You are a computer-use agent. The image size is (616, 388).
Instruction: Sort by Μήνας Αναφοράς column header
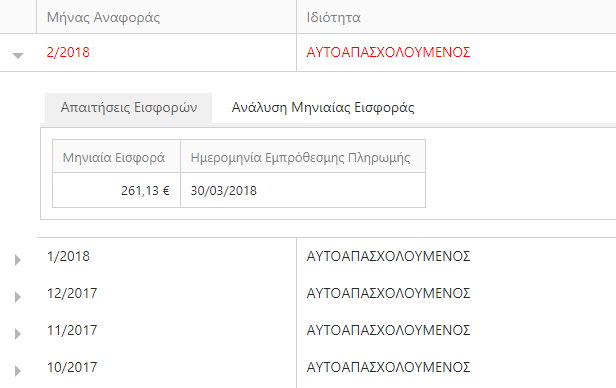pos(166,17)
